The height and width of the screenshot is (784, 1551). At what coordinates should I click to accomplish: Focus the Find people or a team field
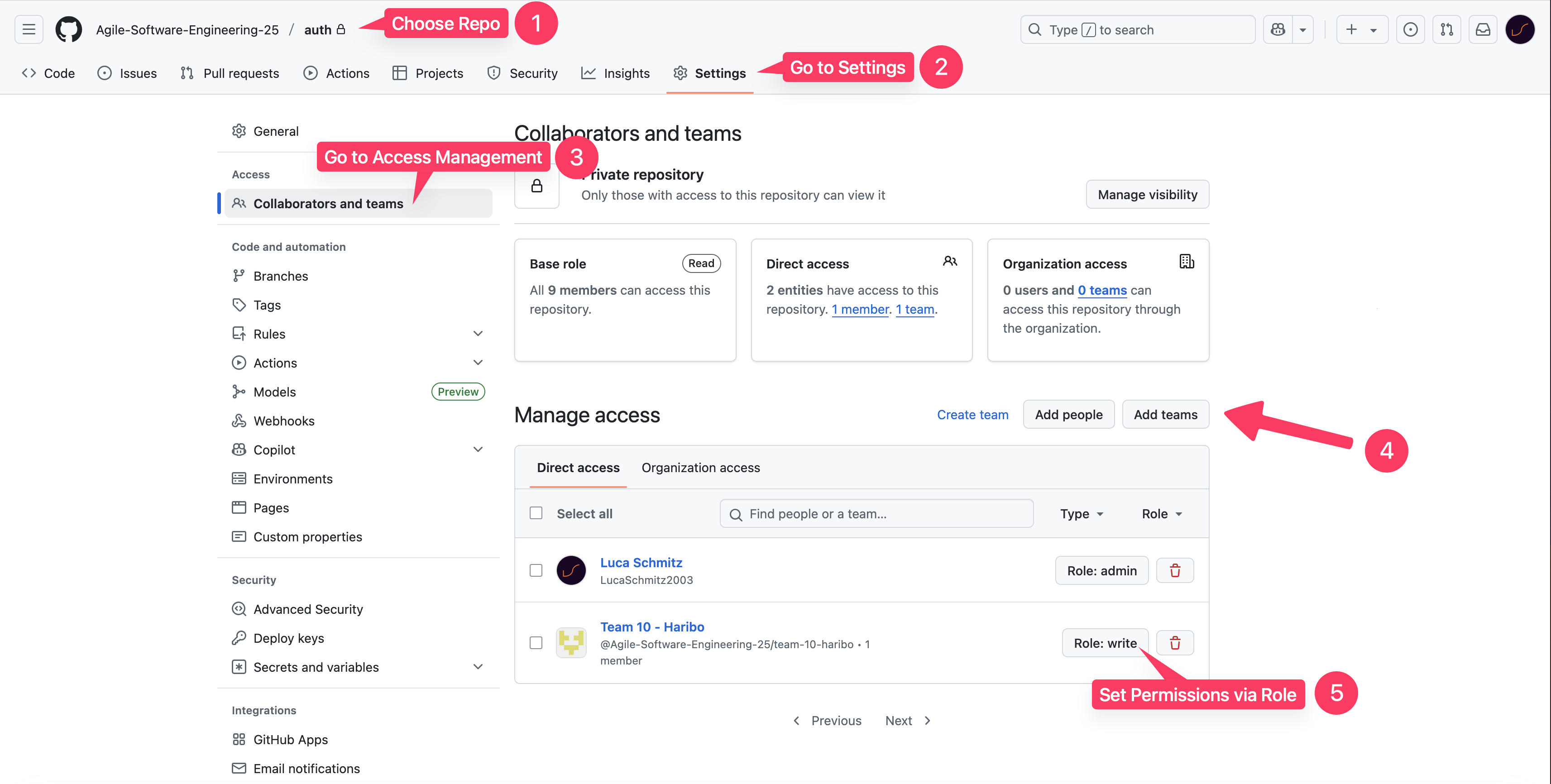click(876, 514)
